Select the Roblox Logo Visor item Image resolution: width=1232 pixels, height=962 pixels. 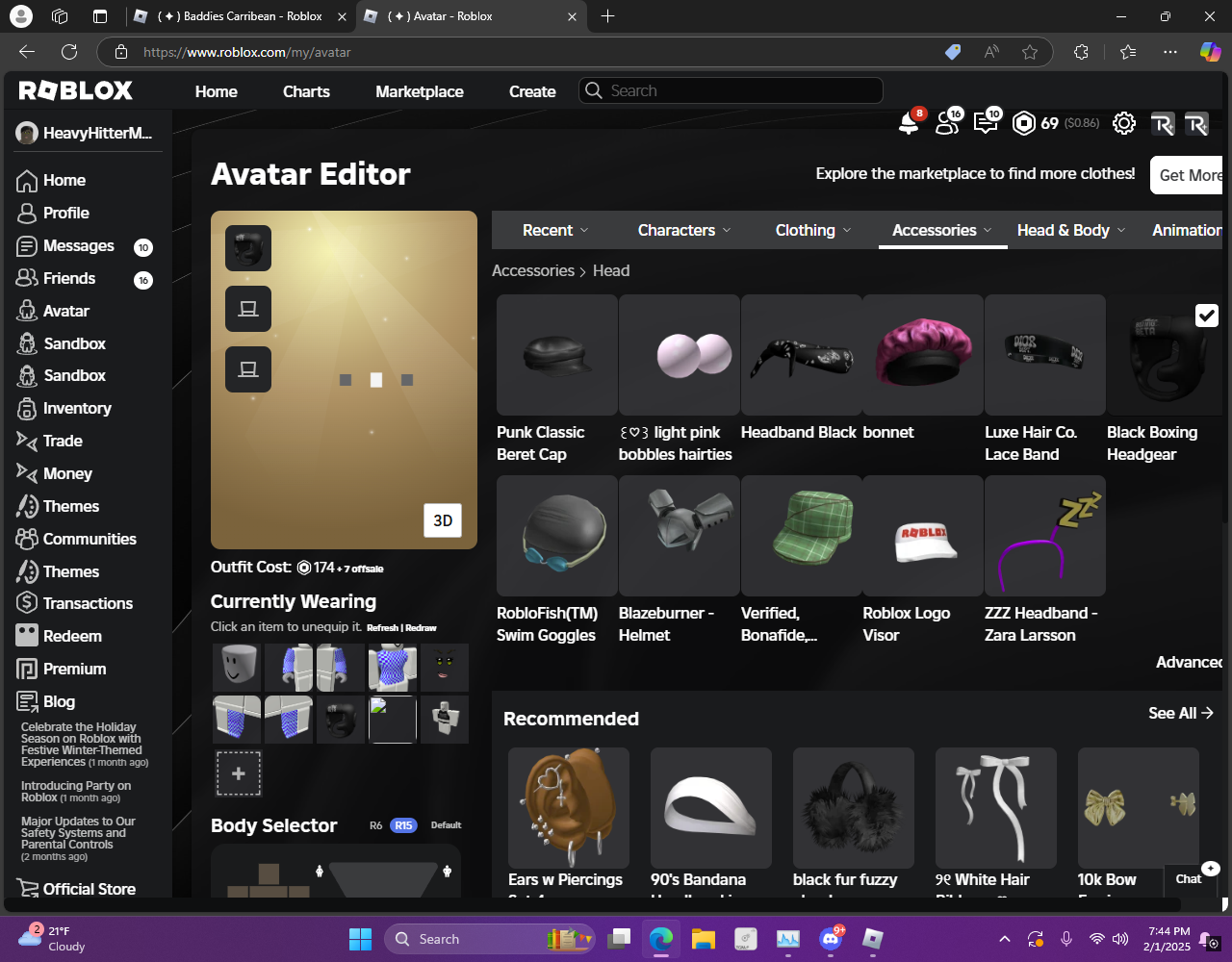tap(923, 560)
